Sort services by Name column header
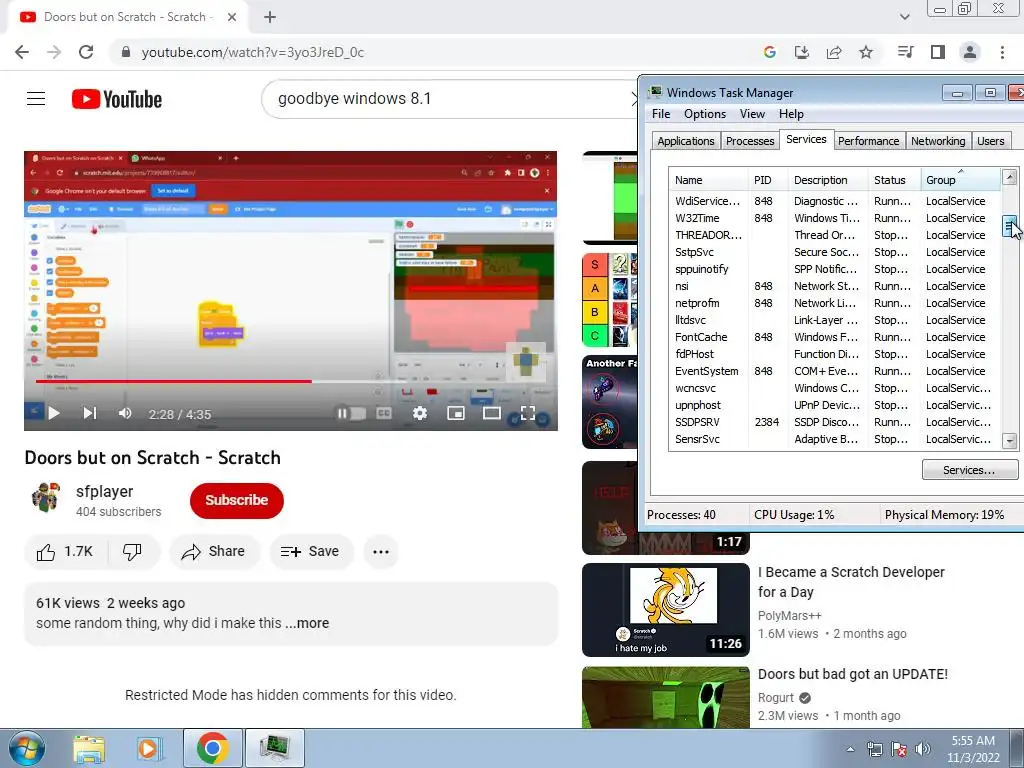The width and height of the screenshot is (1024, 768). click(709, 180)
